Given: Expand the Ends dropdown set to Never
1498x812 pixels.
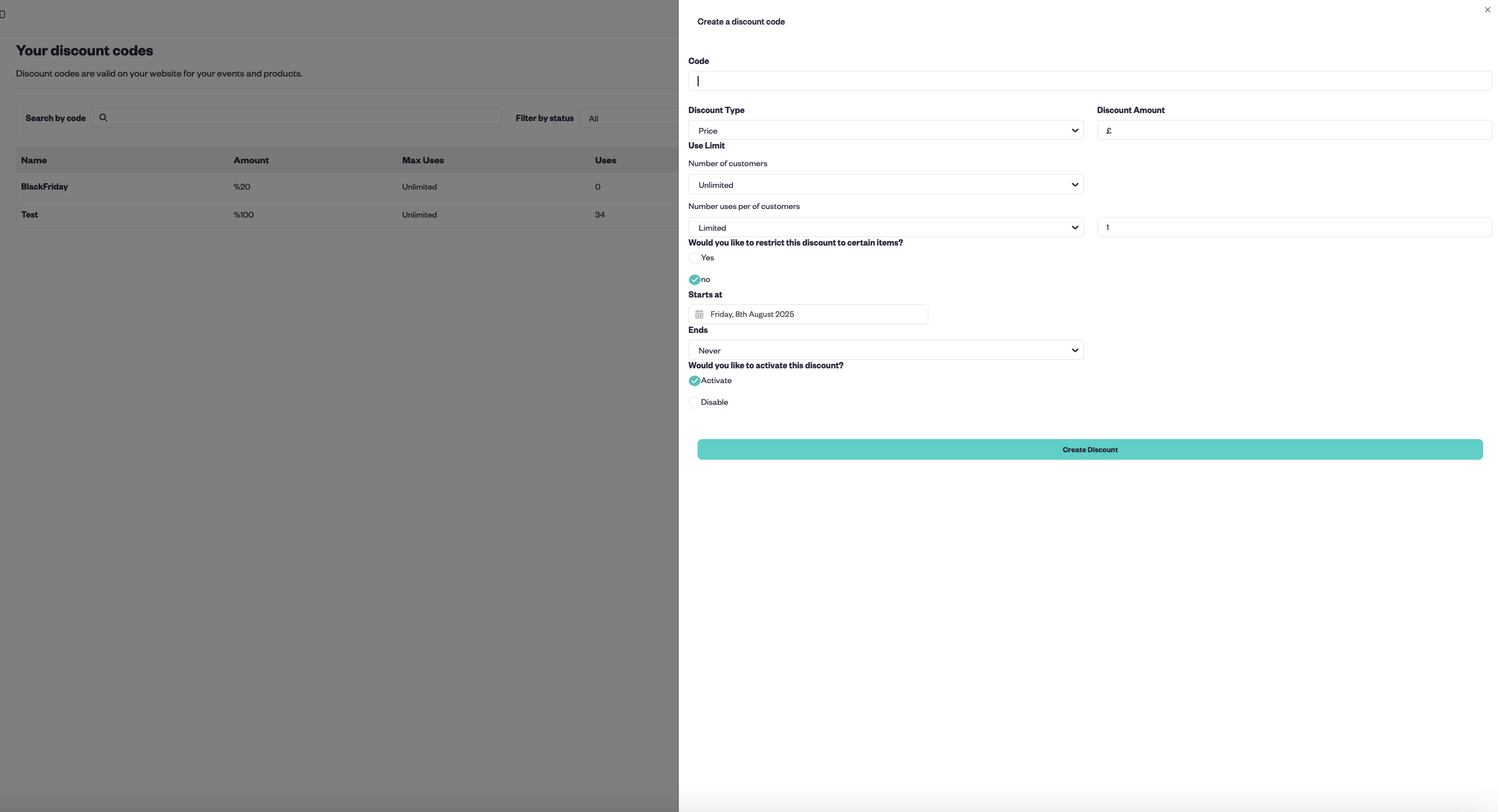Looking at the screenshot, I should [885, 351].
